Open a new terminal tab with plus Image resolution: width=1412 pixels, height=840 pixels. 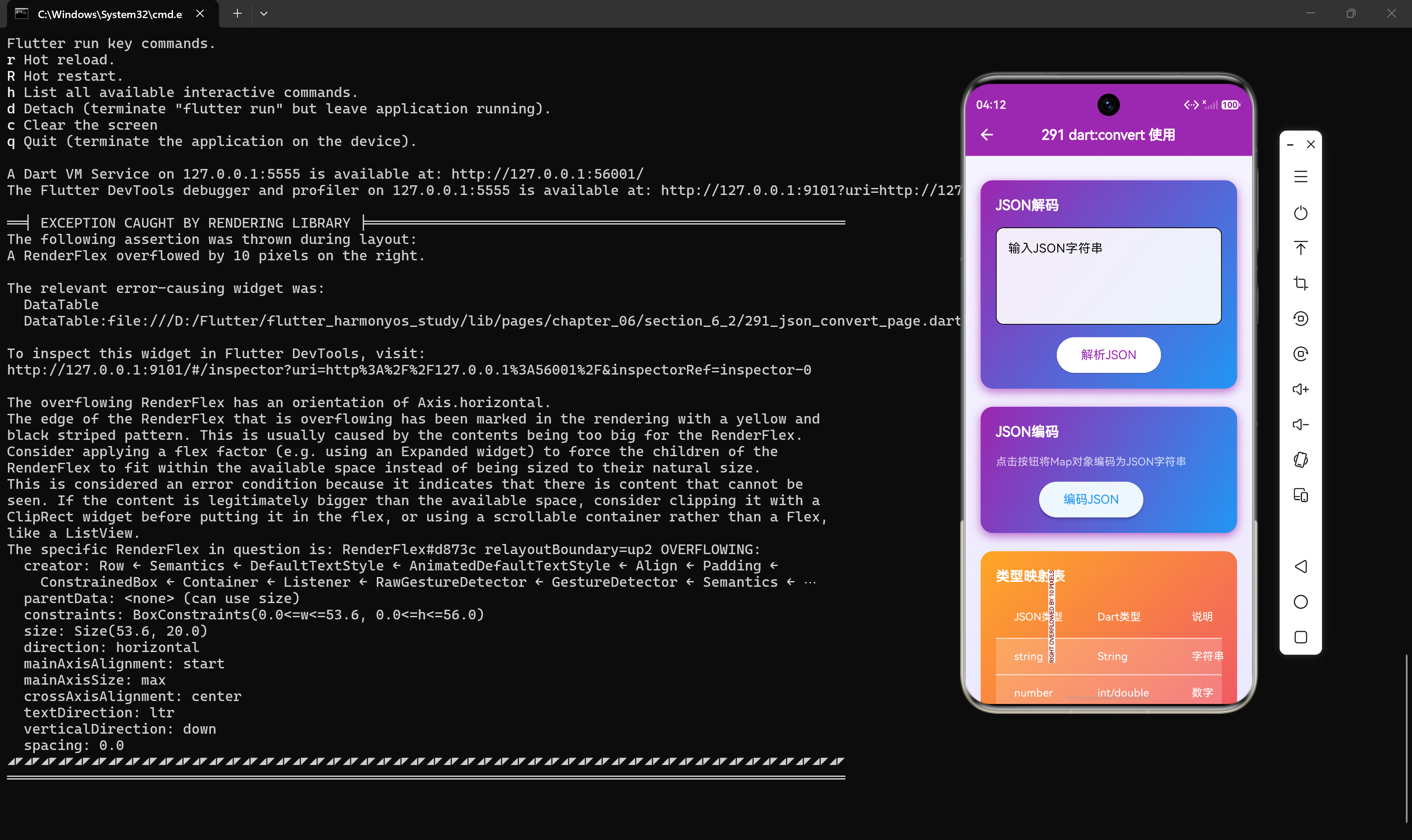237,14
